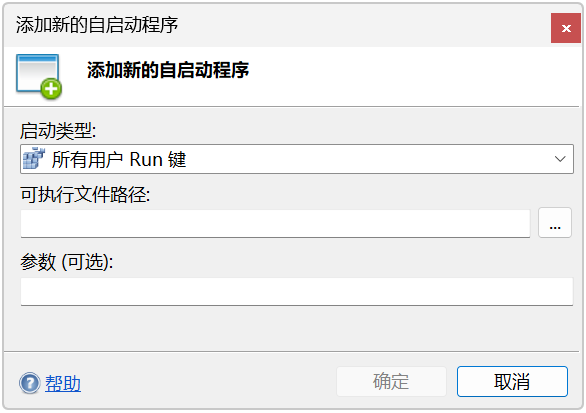The width and height of the screenshot is (586, 413).
Task: Click the 取消 button
Action: click(x=512, y=382)
